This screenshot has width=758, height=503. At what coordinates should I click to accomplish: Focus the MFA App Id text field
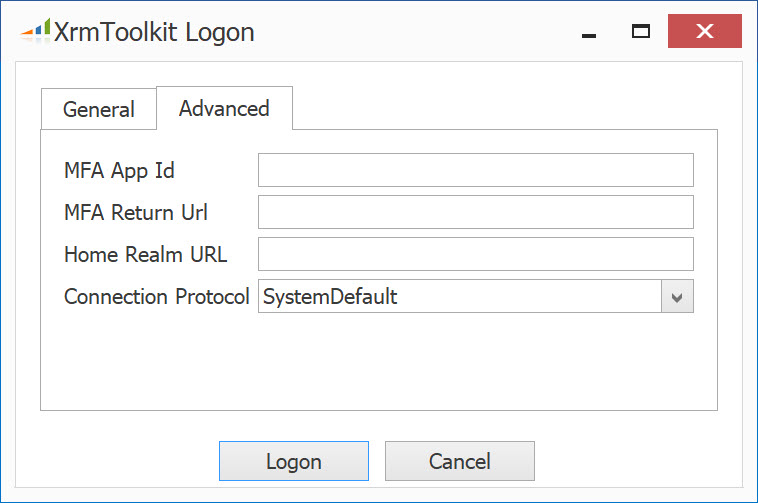[x=476, y=170]
